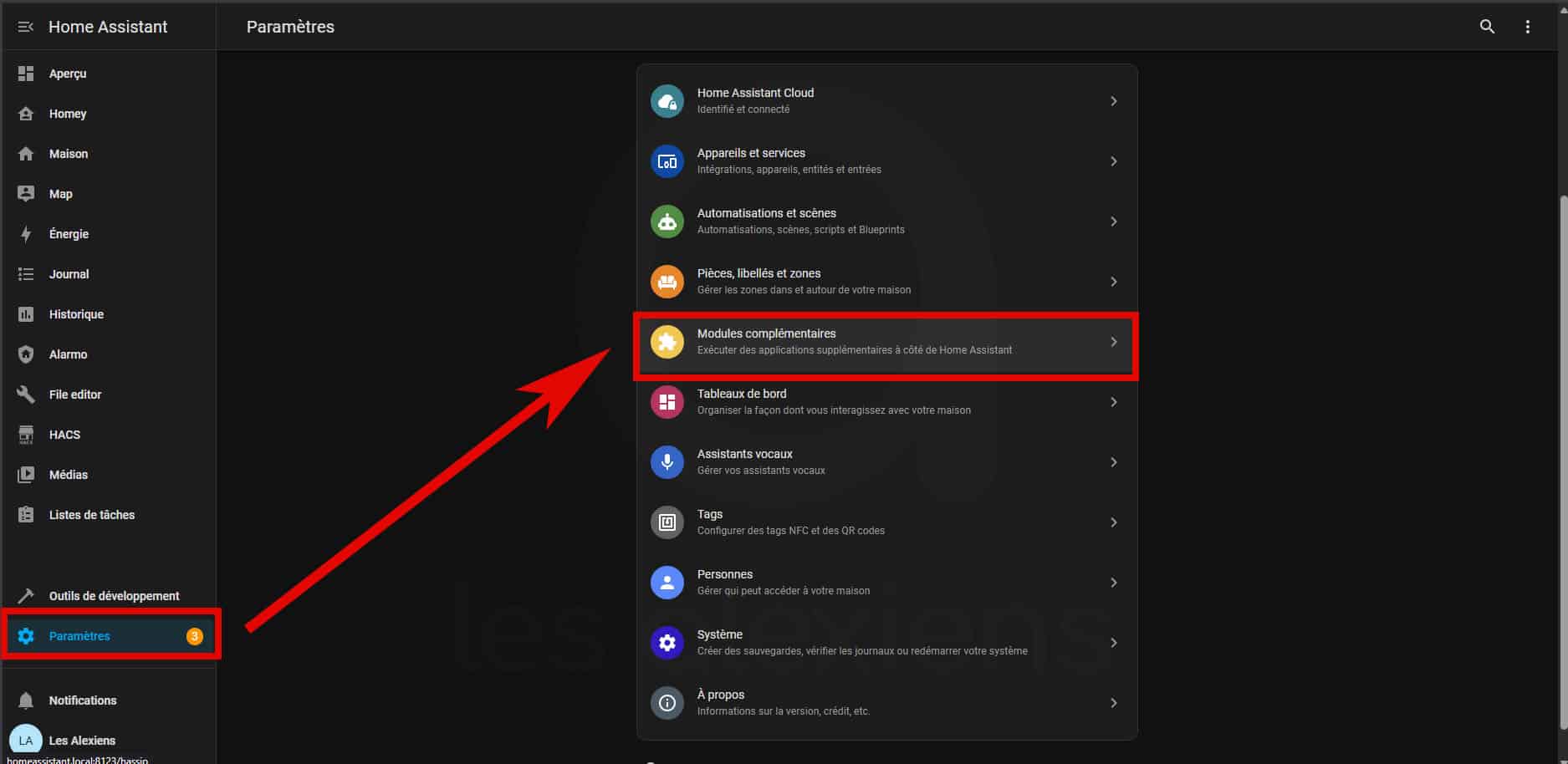Click the Appareils et services icon

(x=667, y=161)
